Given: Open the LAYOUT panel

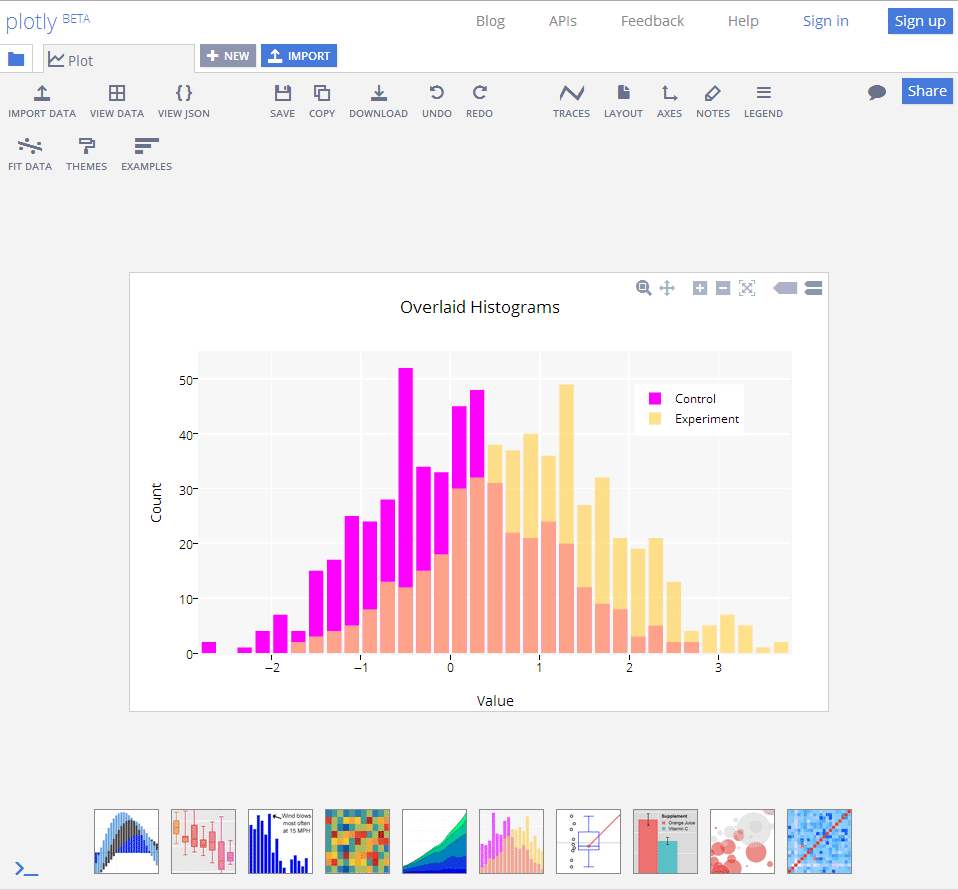Looking at the screenshot, I should (x=623, y=100).
